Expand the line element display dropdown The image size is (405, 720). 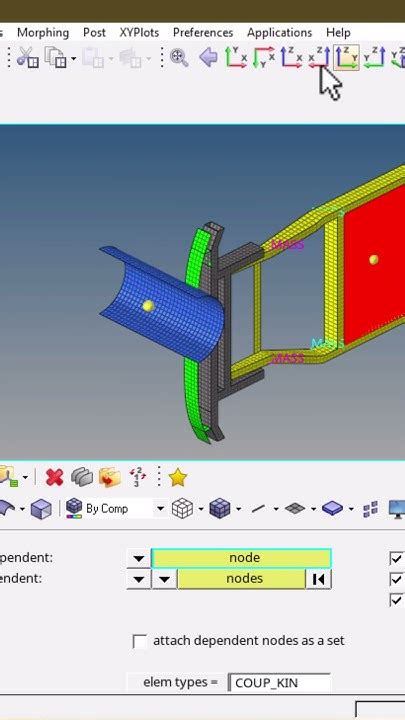tap(276, 509)
